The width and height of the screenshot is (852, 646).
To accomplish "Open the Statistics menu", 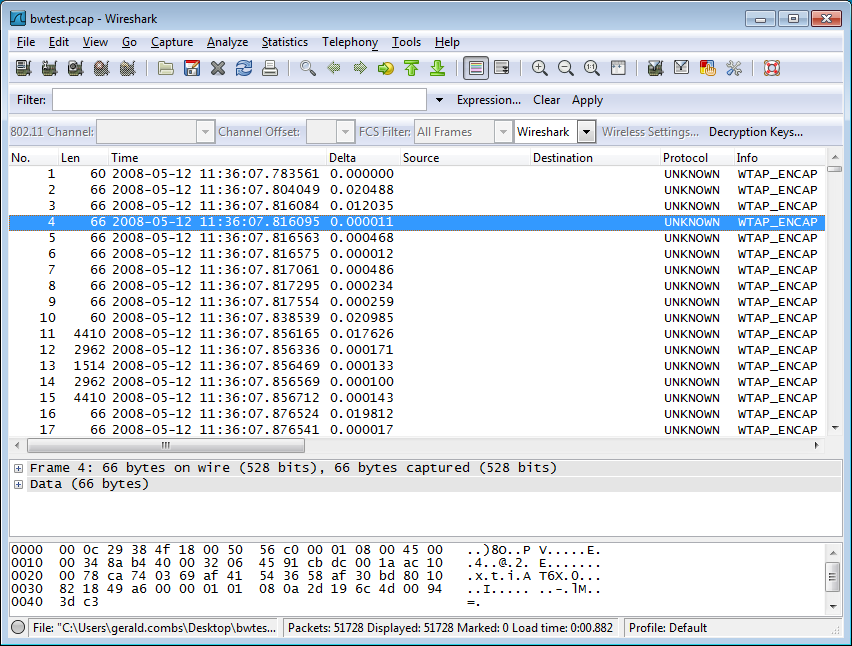I will 285,42.
